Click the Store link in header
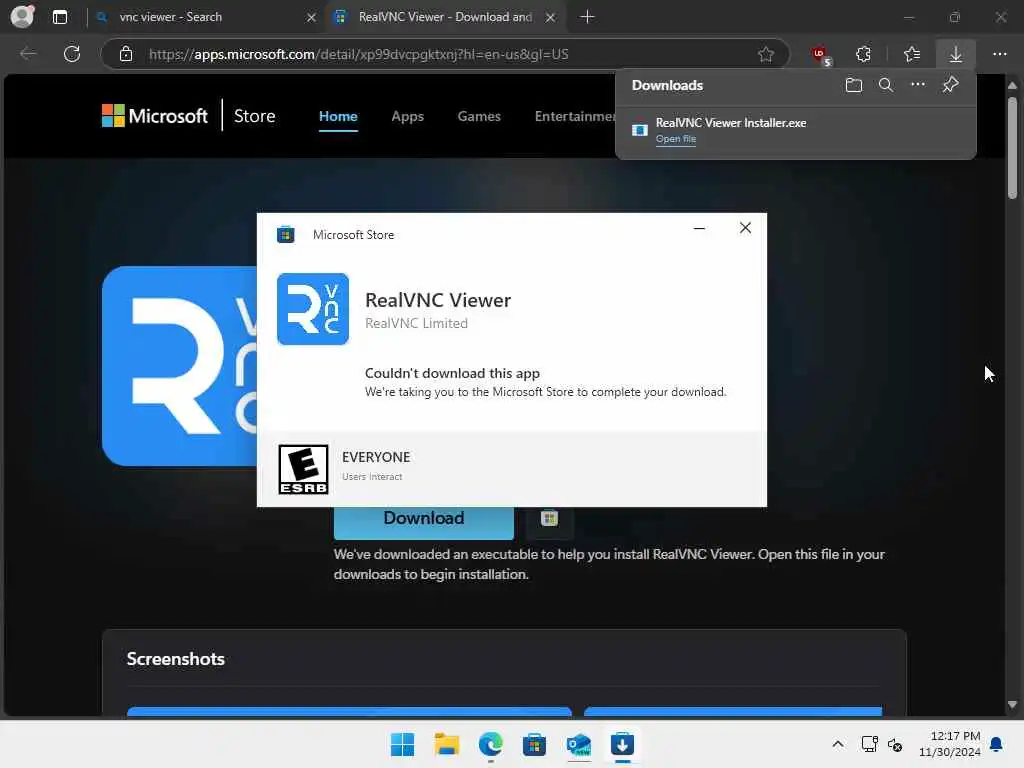 coord(255,116)
